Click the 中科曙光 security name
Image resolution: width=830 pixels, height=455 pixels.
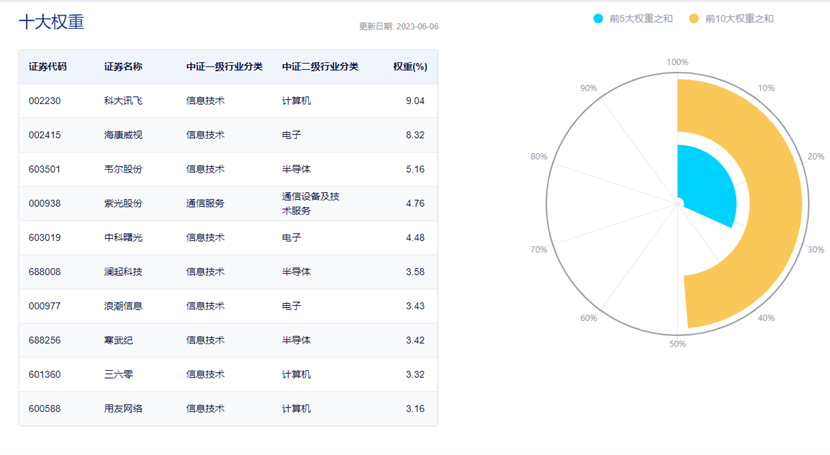123,238
